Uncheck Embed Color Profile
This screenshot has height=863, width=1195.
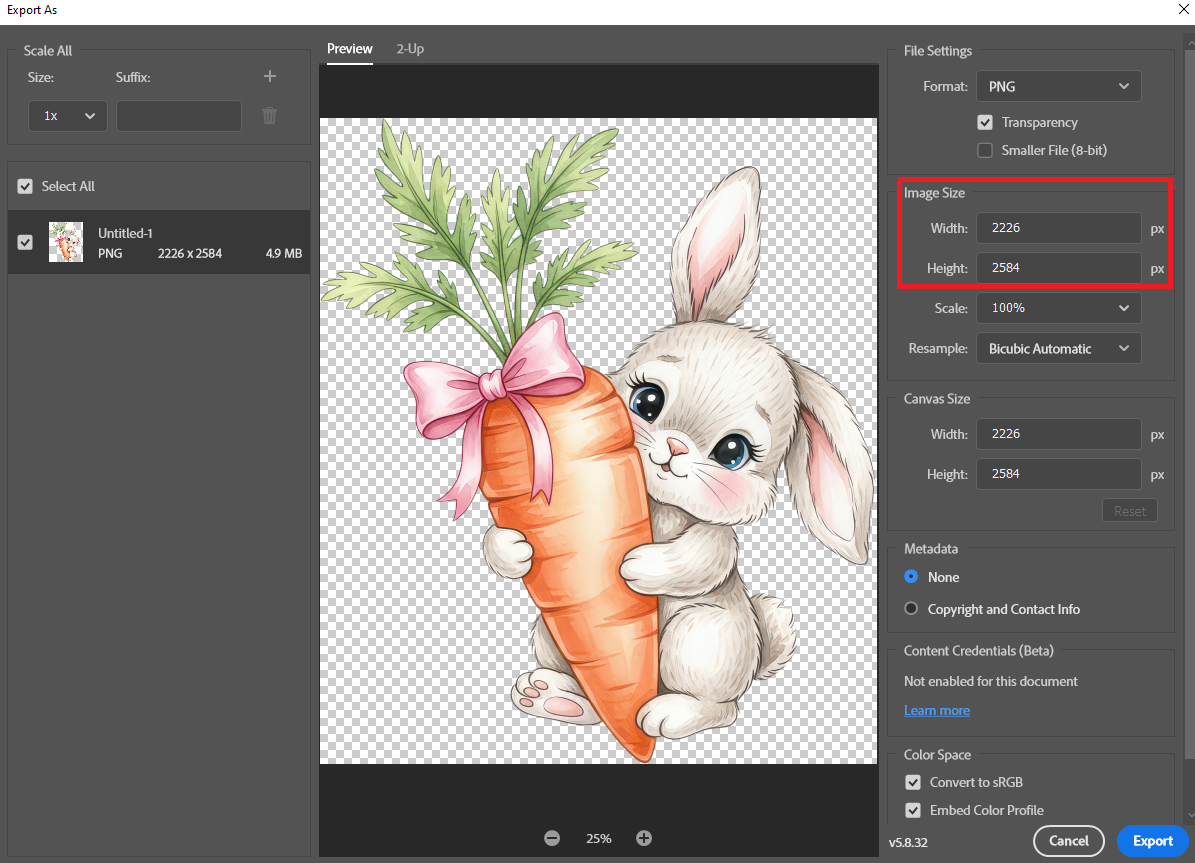(x=912, y=810)
